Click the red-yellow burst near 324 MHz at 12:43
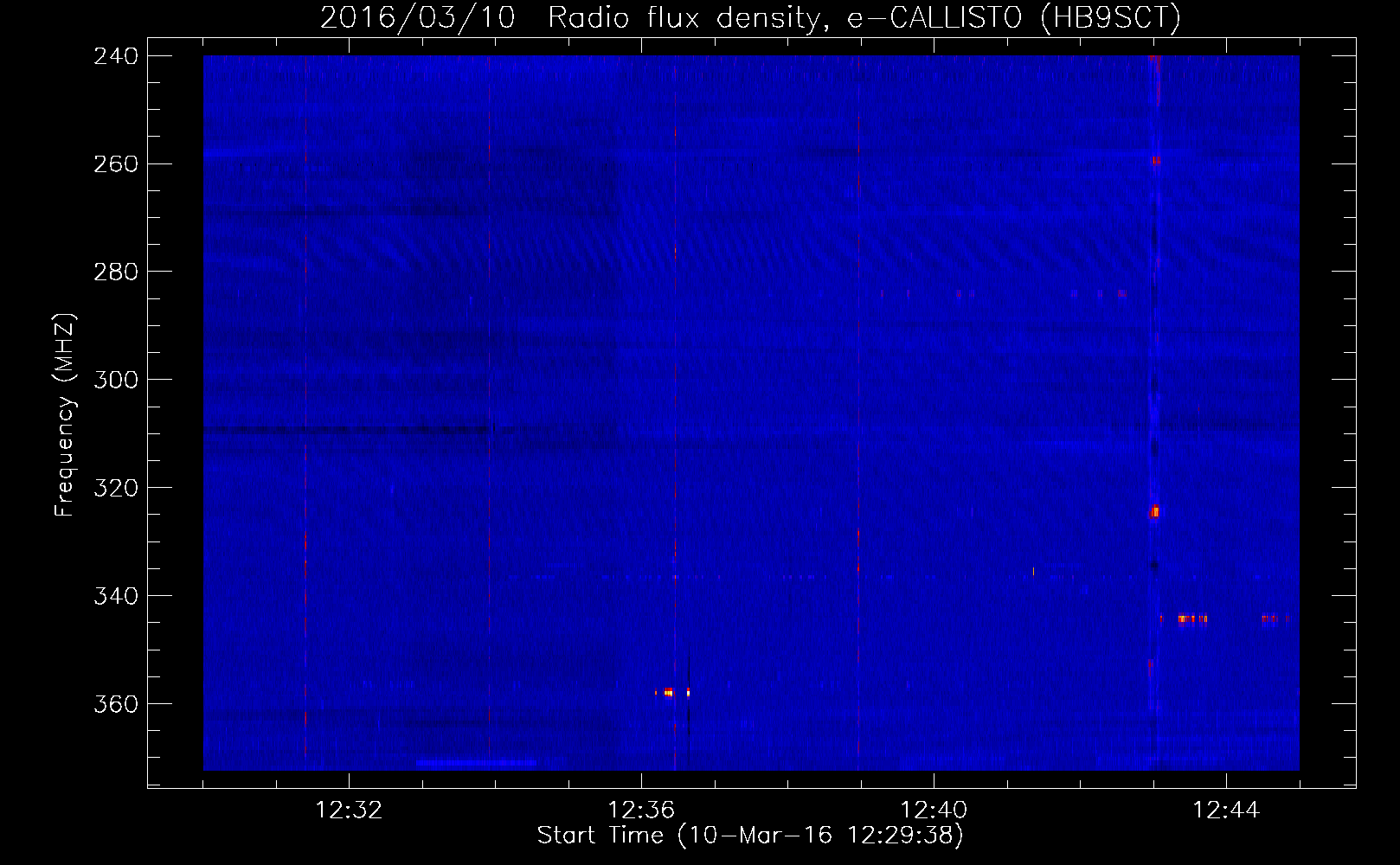Image resolution: width=1400 pixels, height=865 pixels. click(x=1154, y=512)
